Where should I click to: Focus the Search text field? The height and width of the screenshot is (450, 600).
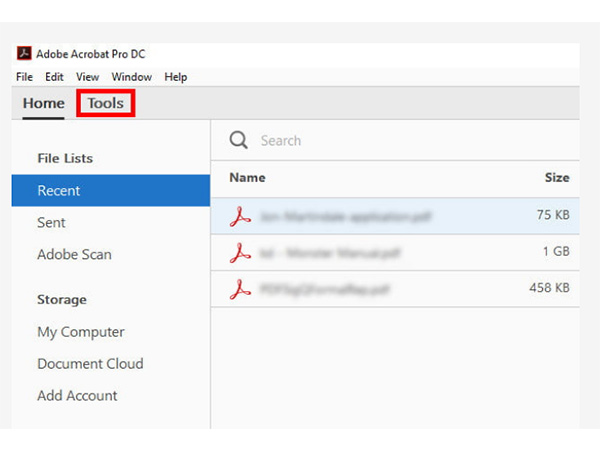coord(400,141)
